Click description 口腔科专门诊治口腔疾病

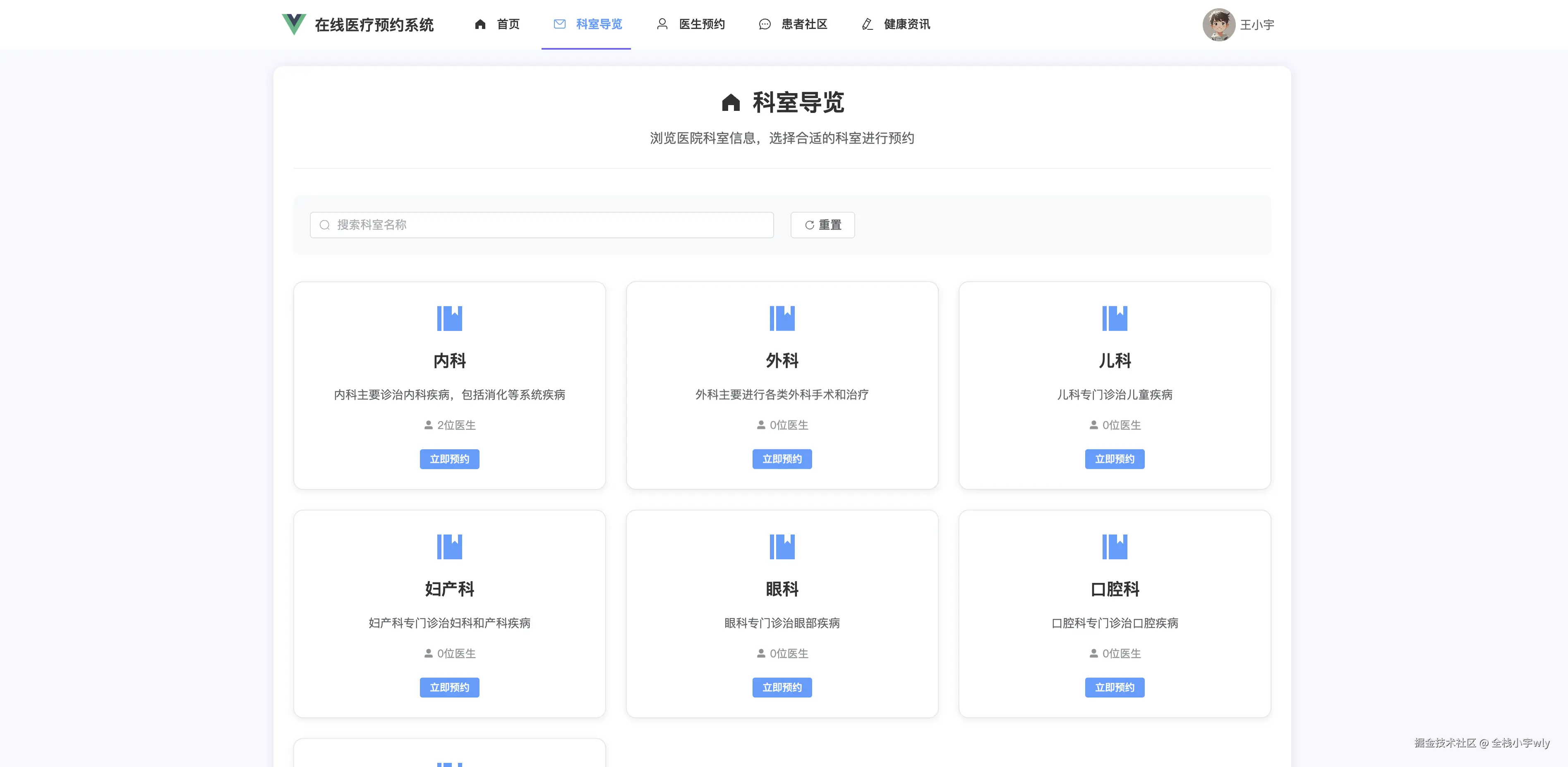(1115, 623)
